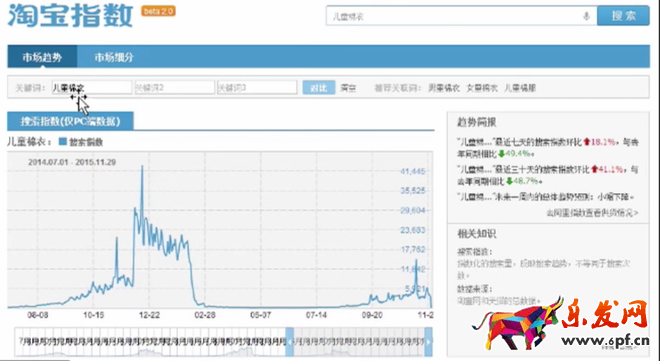Screen dimensions: 660x361
Task: Click the right handle of timeline range
Action: [428, 342]
